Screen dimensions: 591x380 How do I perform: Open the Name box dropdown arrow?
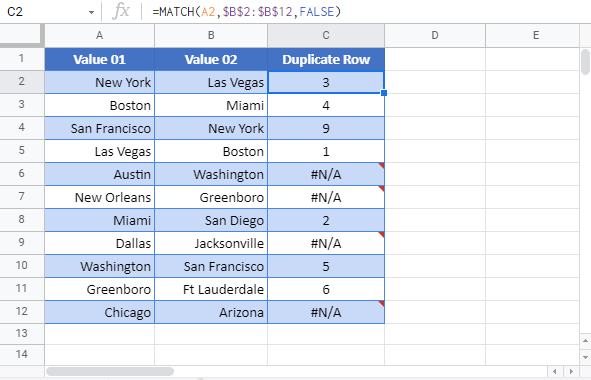click(91, 12)
